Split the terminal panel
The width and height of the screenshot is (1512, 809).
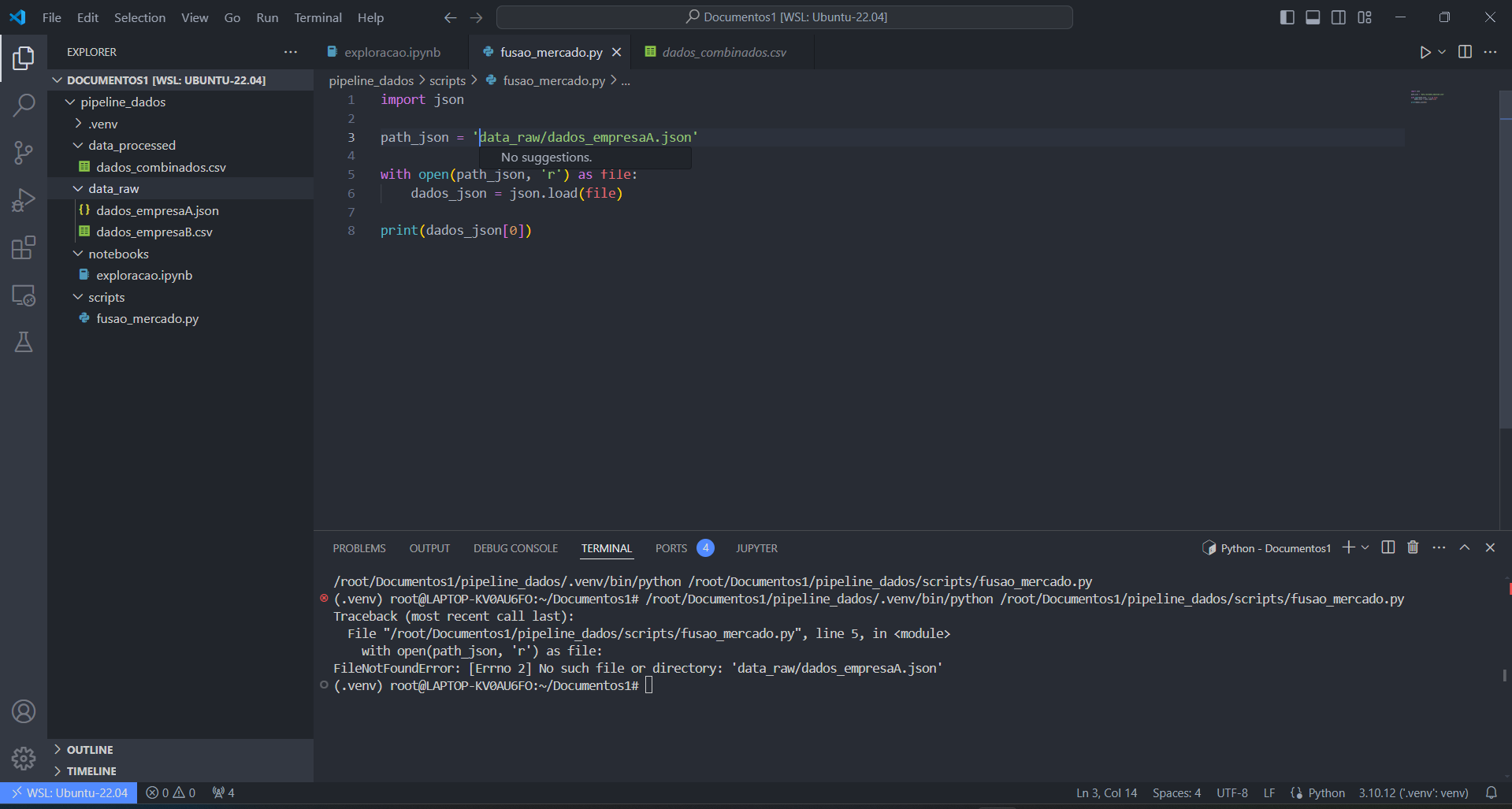tap(1388, 547)
